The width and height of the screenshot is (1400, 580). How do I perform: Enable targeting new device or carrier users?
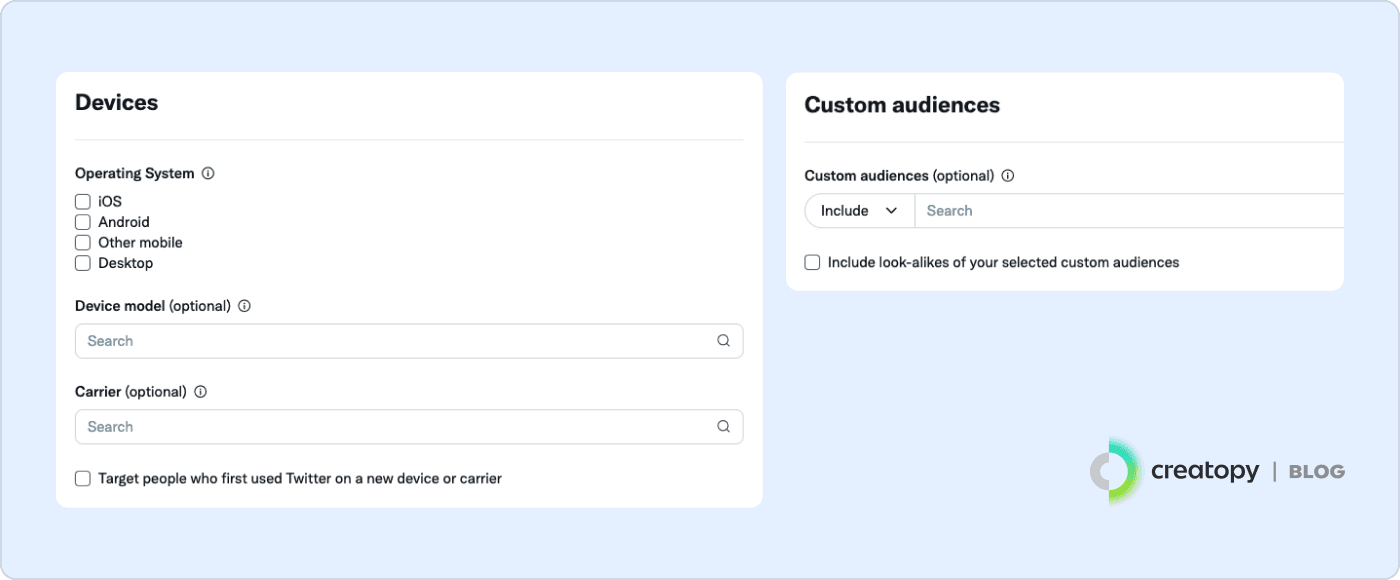pyautogui.click(x=83, y=479)
